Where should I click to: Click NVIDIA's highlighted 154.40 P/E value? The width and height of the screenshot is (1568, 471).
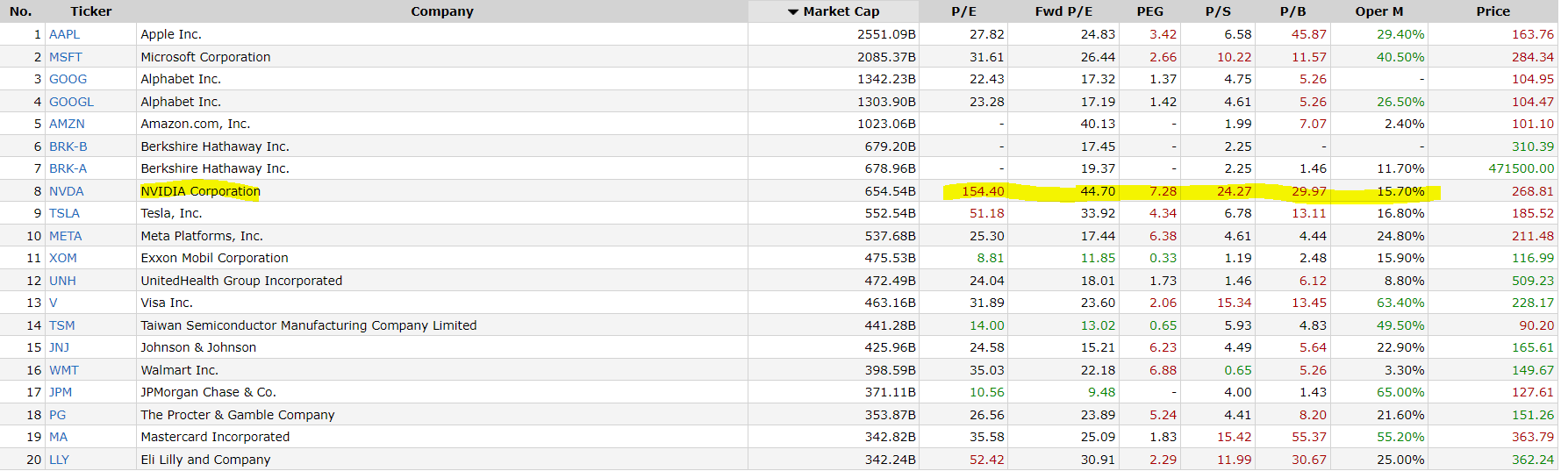pos(983,191)
